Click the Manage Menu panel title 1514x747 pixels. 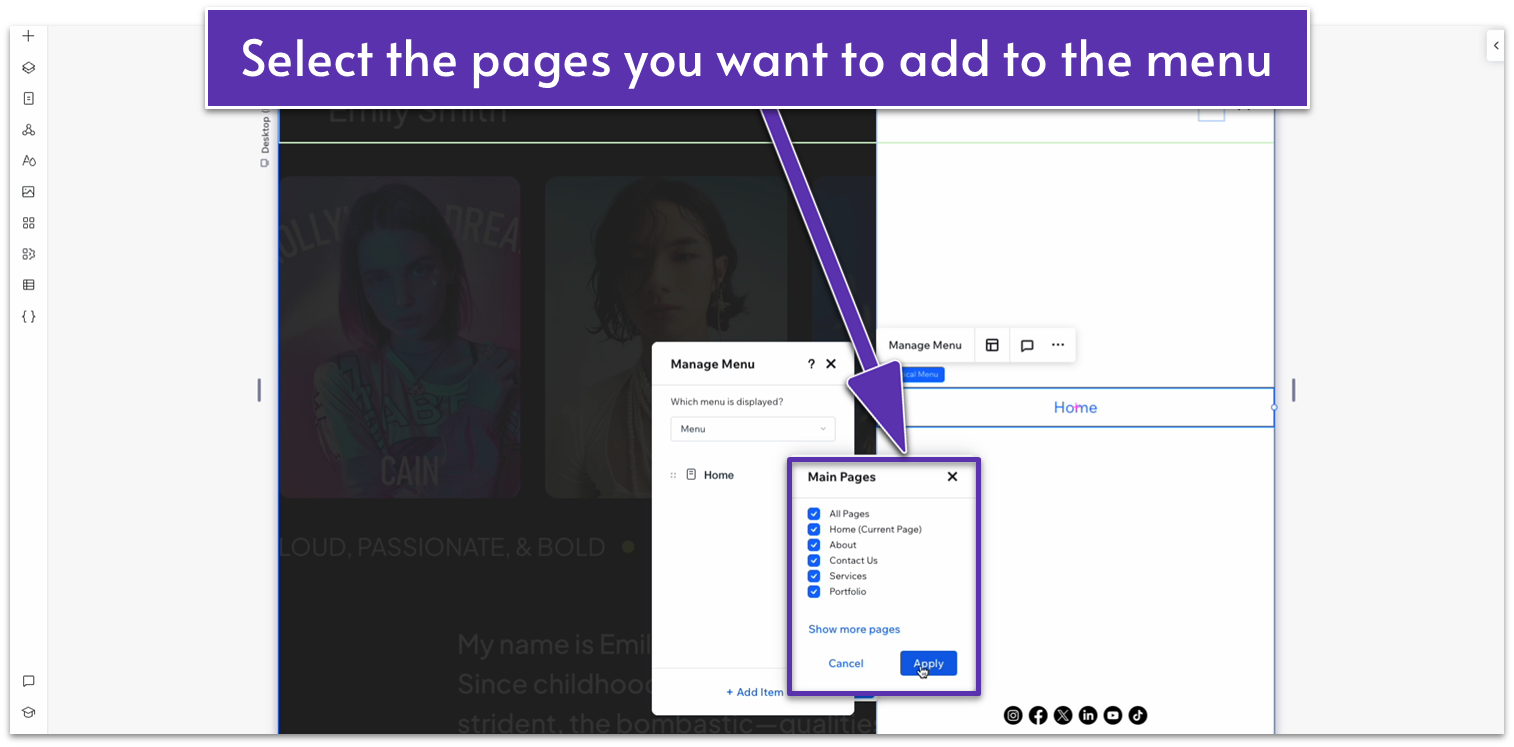713,364
